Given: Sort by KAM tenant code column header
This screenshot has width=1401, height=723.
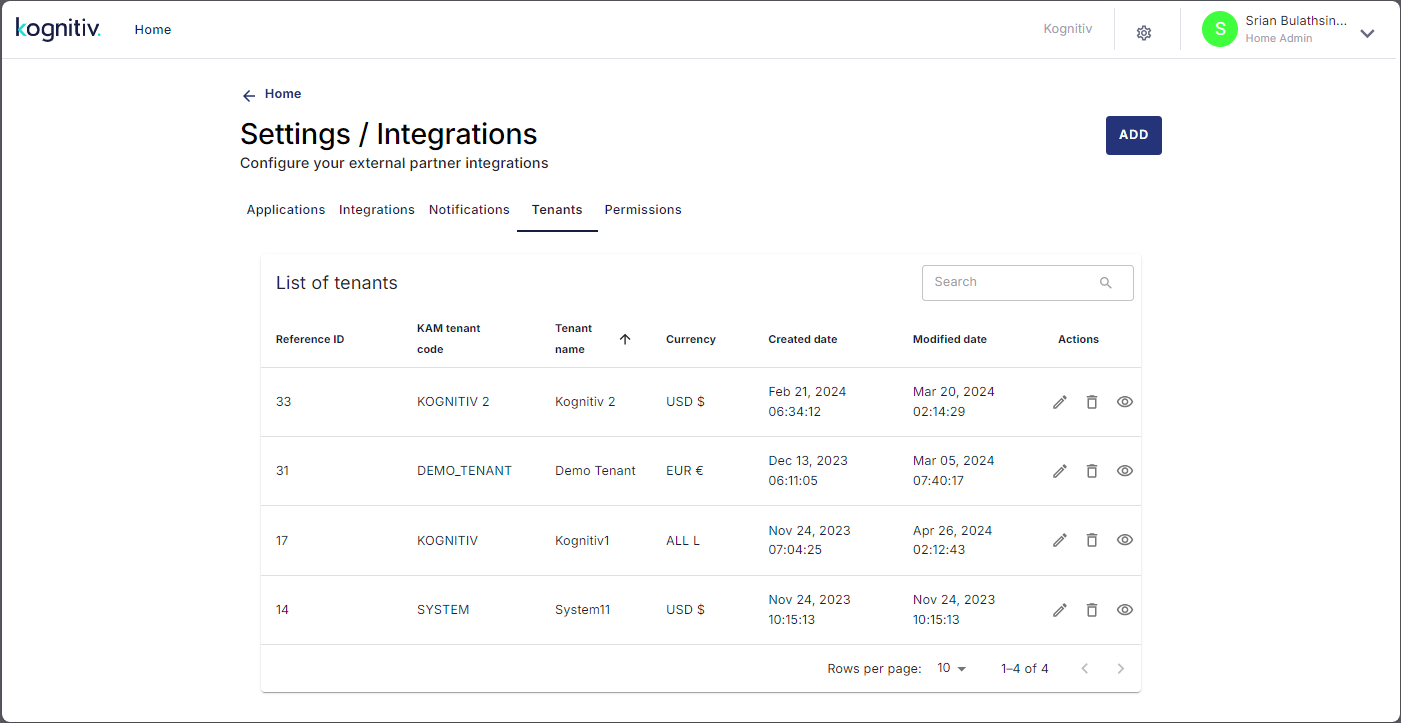Looking at the screenshot, I should 449,339.
